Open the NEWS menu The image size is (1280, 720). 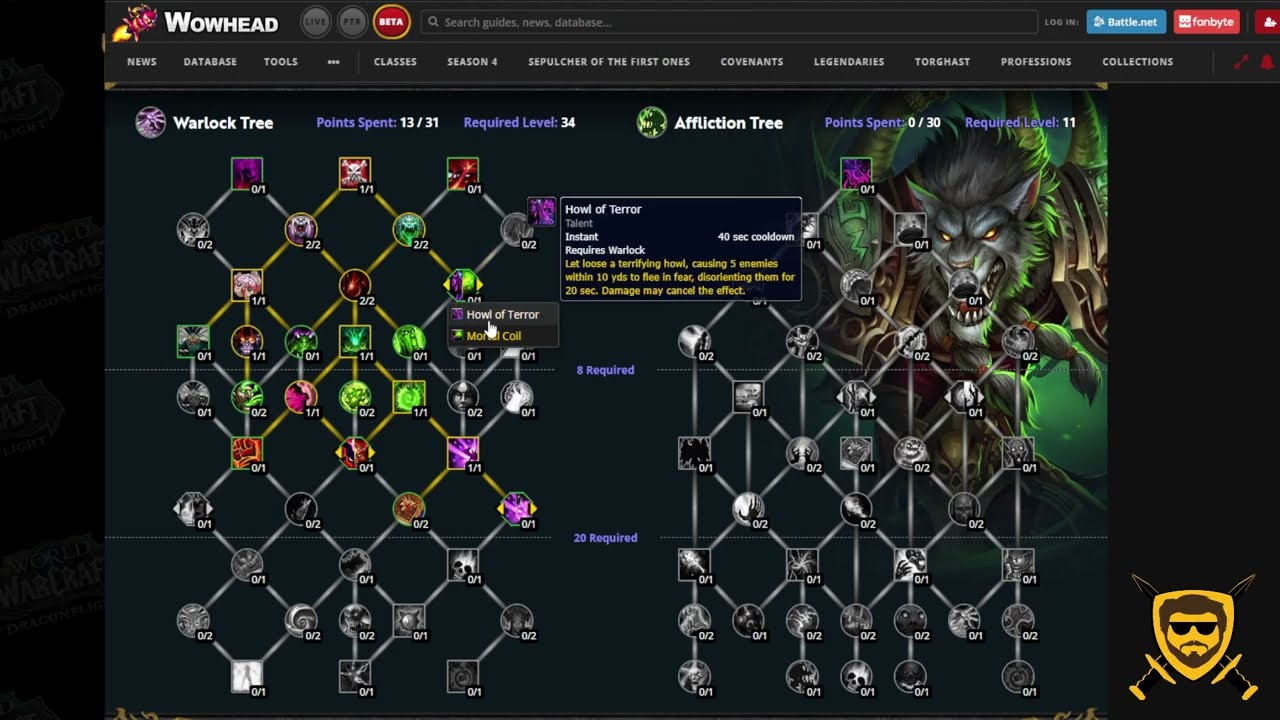point(142,62)
